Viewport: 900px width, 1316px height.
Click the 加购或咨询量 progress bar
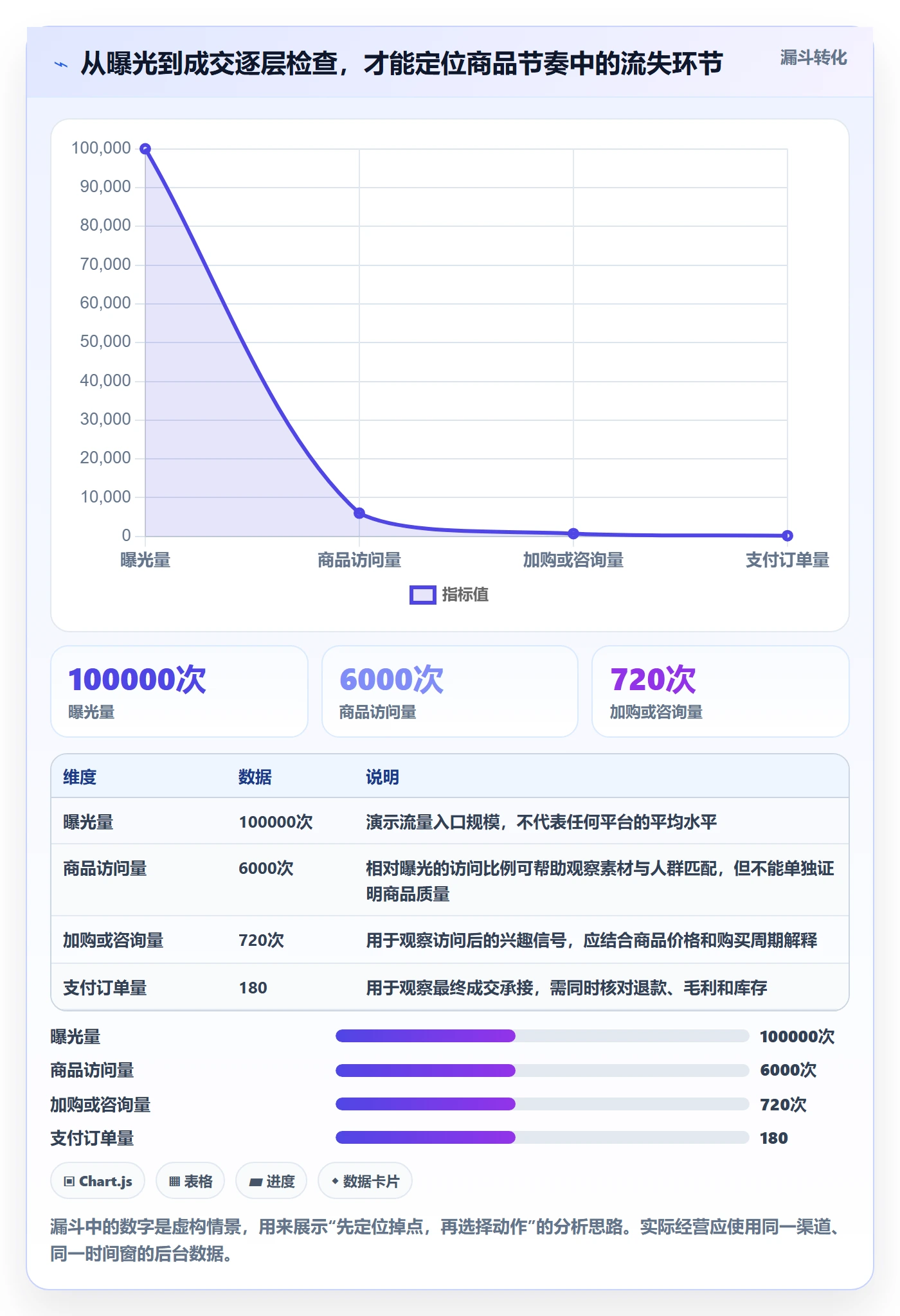click(x=542, y=1104)
